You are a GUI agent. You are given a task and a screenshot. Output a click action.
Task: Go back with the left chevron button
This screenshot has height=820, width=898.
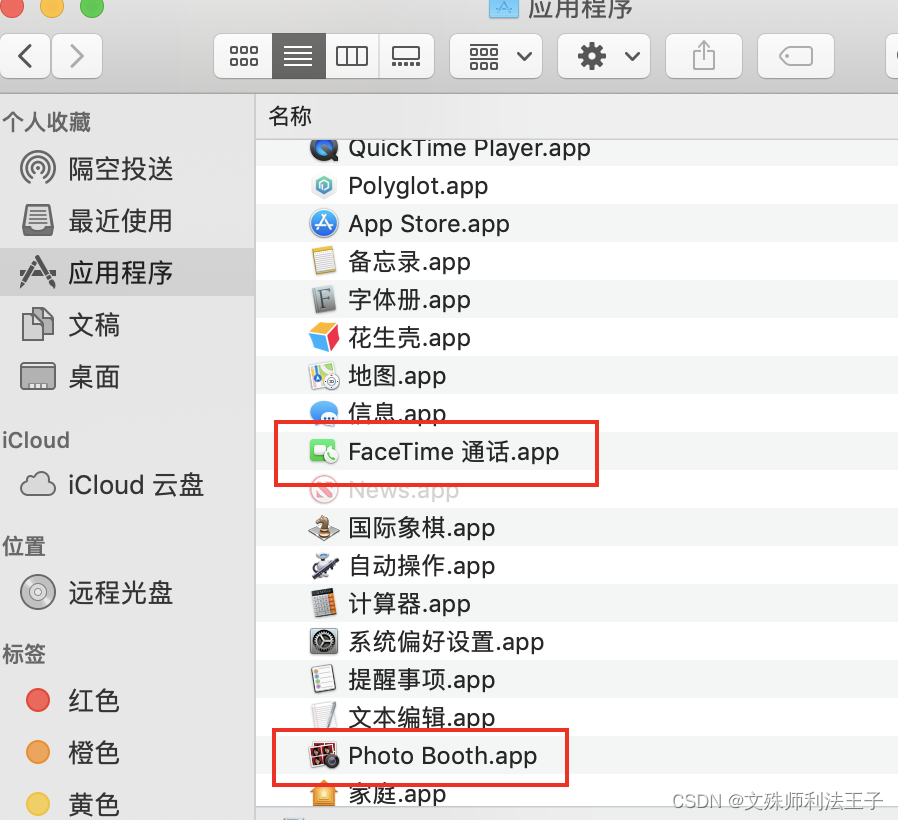point(25,56)
